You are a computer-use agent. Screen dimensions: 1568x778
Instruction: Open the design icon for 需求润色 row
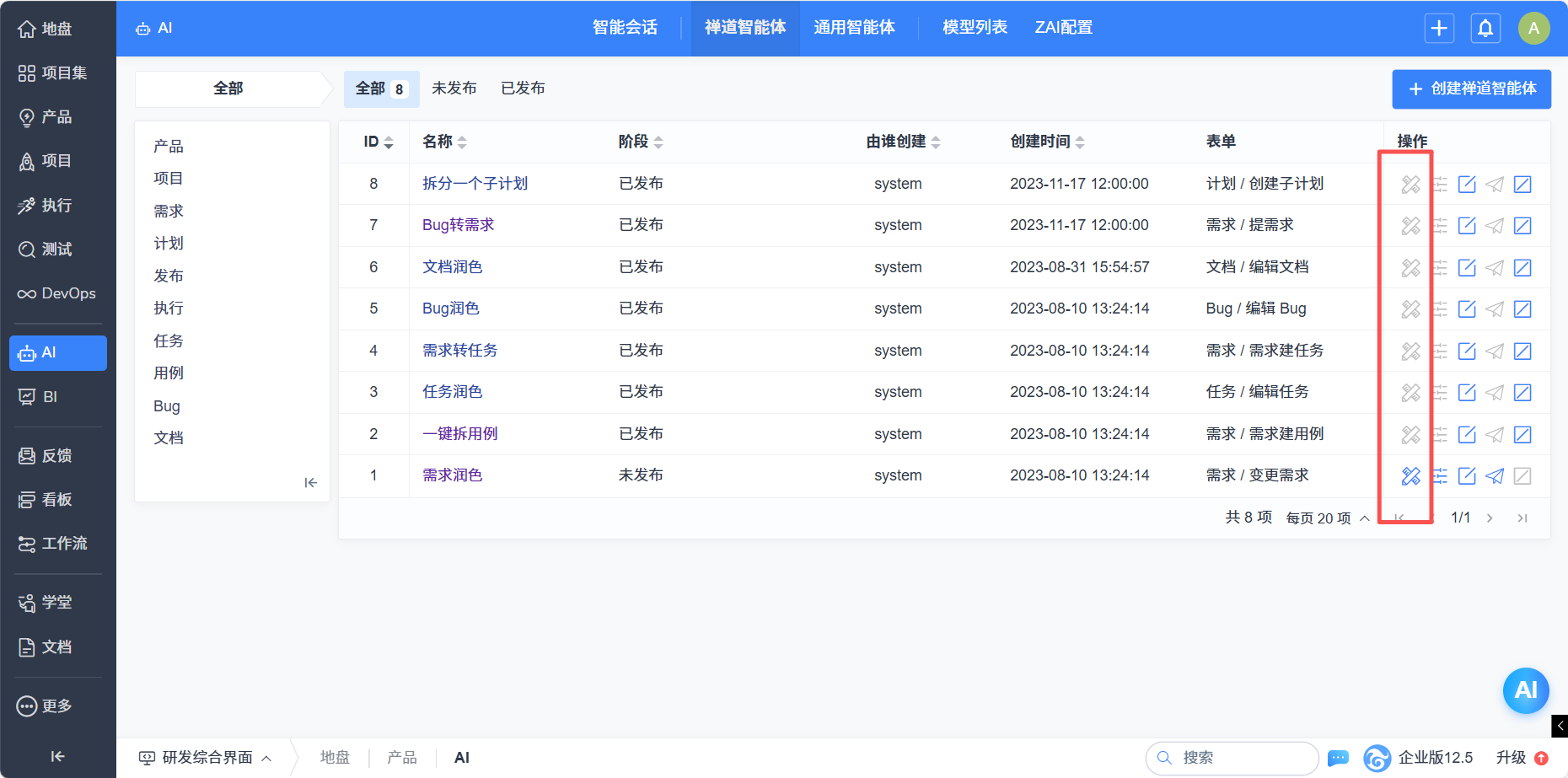1410,476
